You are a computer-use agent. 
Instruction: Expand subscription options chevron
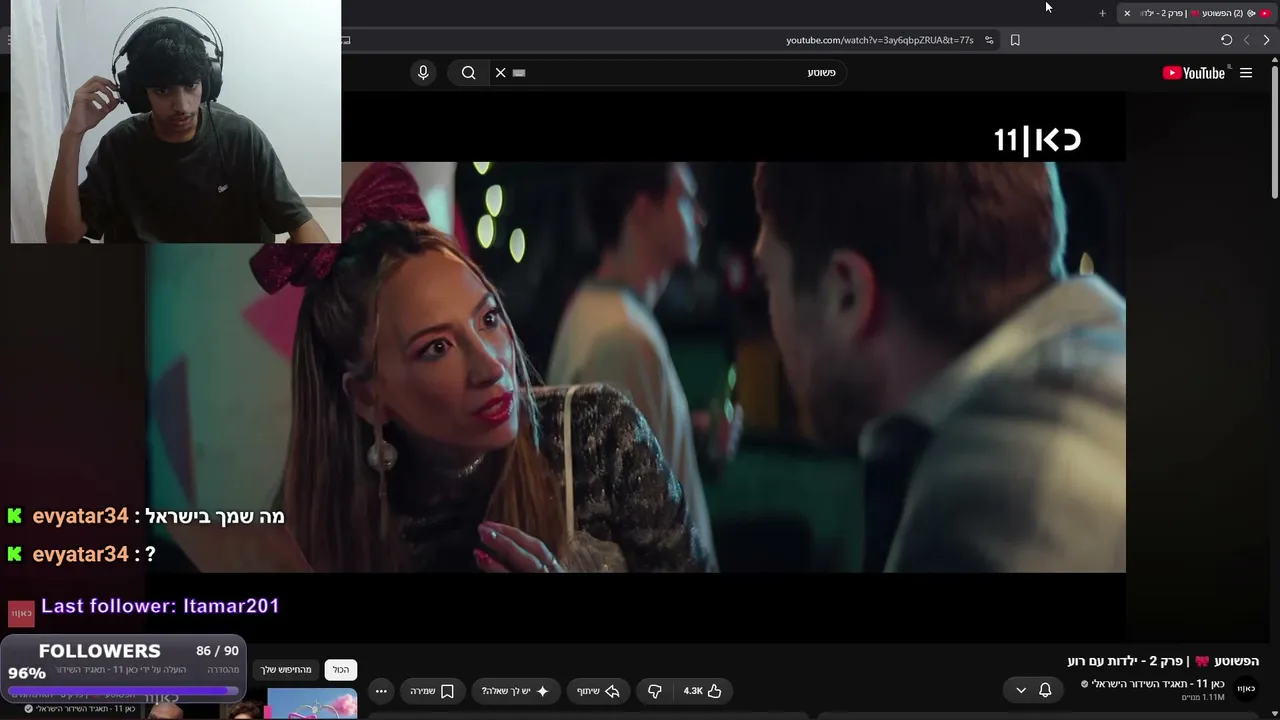[1020, 690]
